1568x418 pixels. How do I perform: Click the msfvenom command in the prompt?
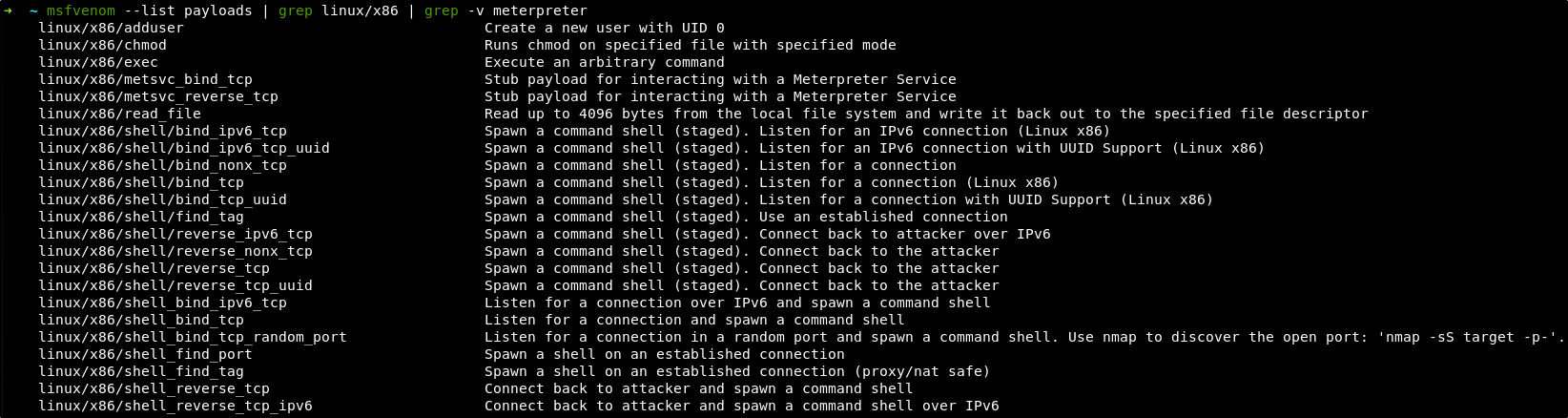click(81, 10)
